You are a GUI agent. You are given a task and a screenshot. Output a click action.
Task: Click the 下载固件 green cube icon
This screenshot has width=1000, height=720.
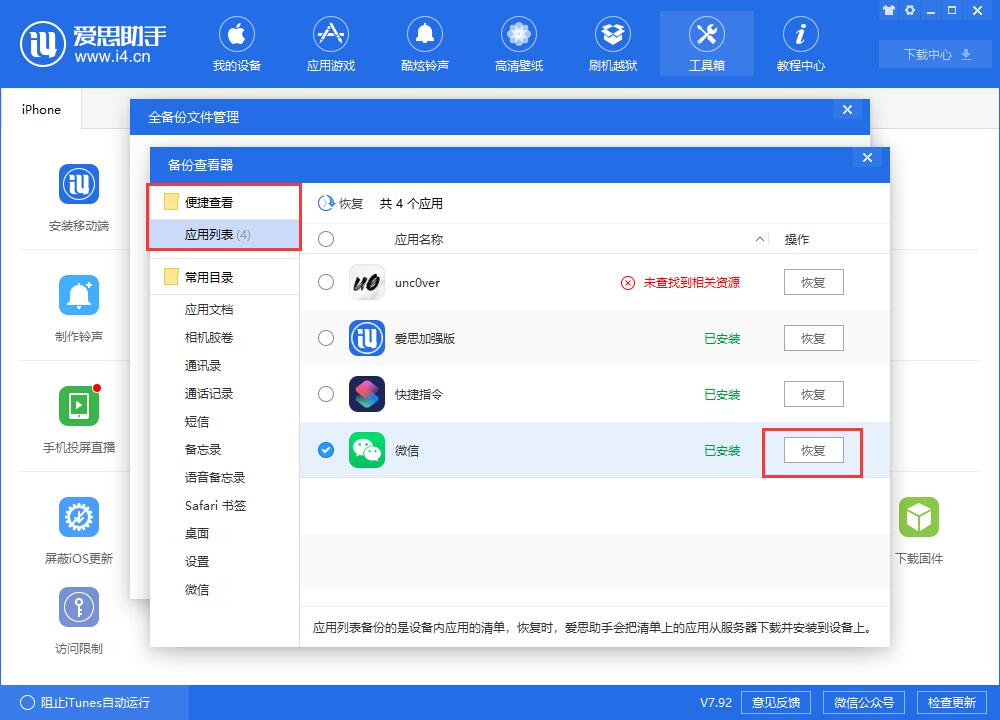tap(918, 517)
